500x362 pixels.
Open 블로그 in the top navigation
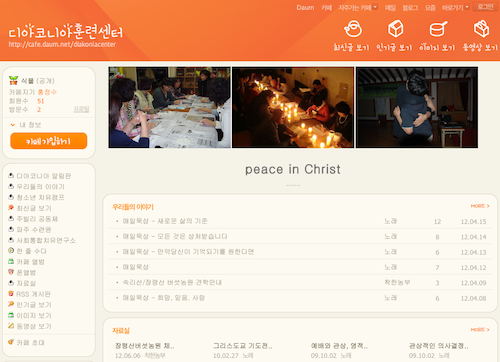tap(410, 7)
